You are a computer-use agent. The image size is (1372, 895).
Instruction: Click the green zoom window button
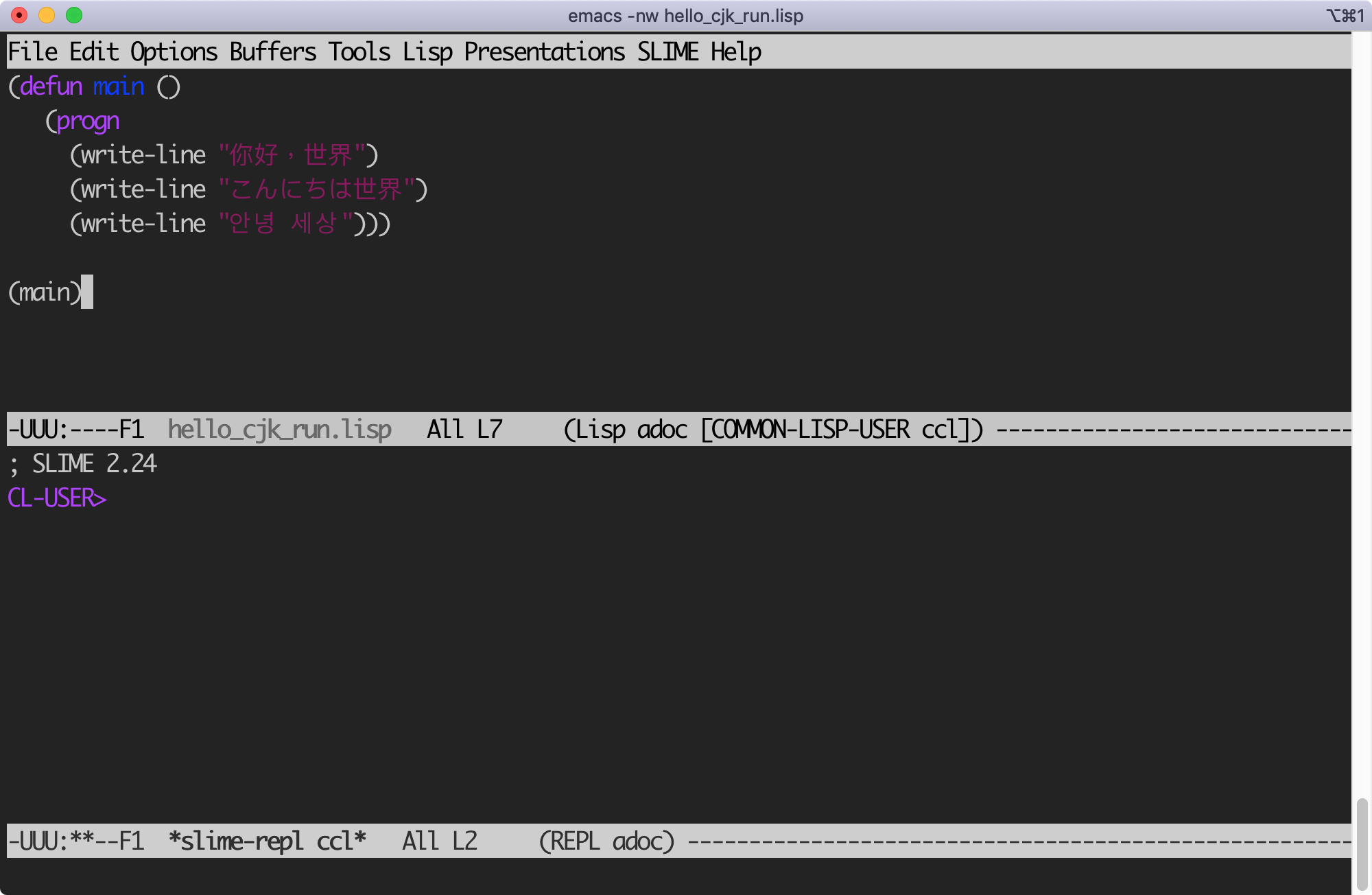74,15
